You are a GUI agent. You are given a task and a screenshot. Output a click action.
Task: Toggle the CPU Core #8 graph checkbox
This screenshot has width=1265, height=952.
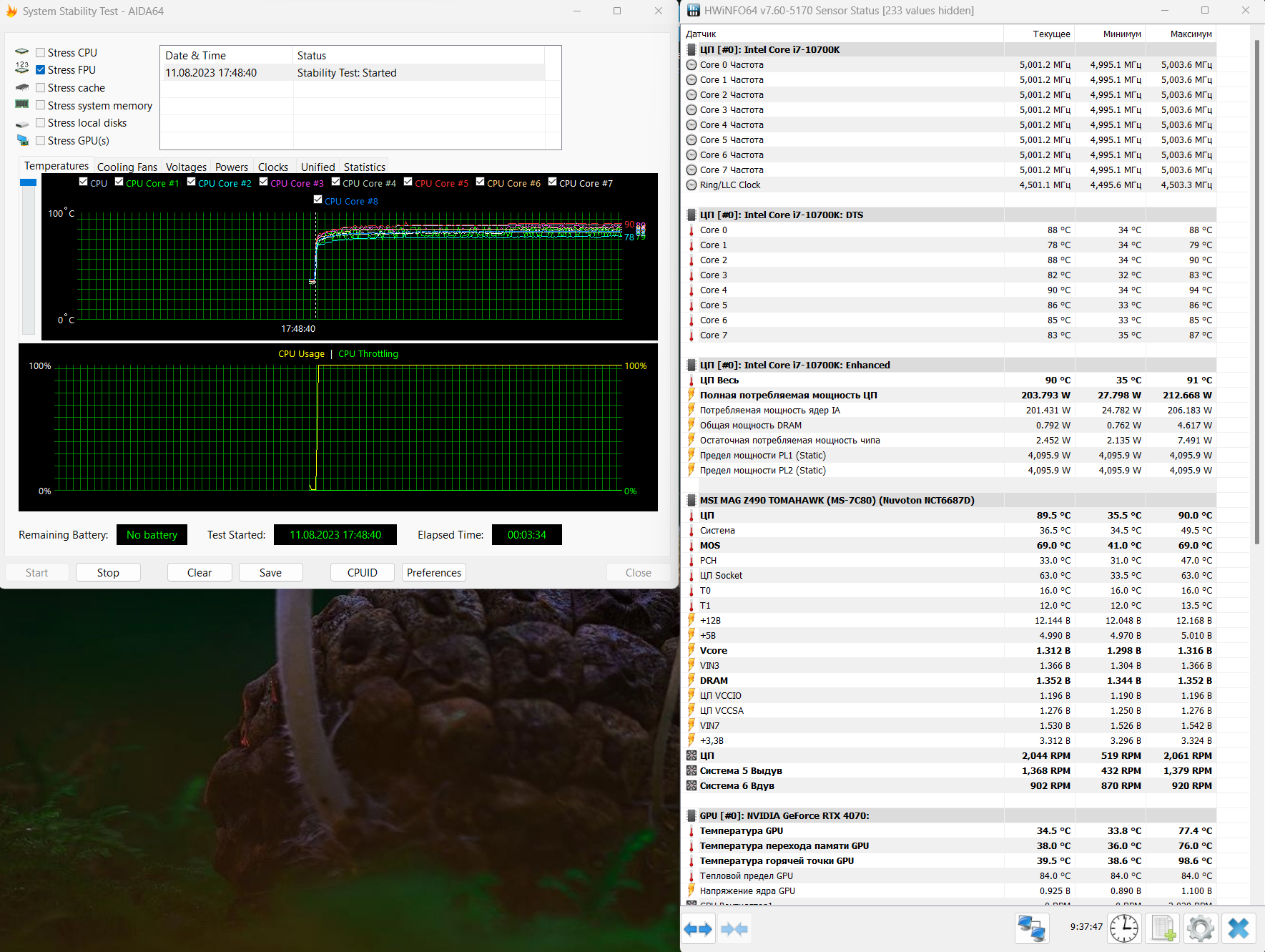click(x=318, y=200)
